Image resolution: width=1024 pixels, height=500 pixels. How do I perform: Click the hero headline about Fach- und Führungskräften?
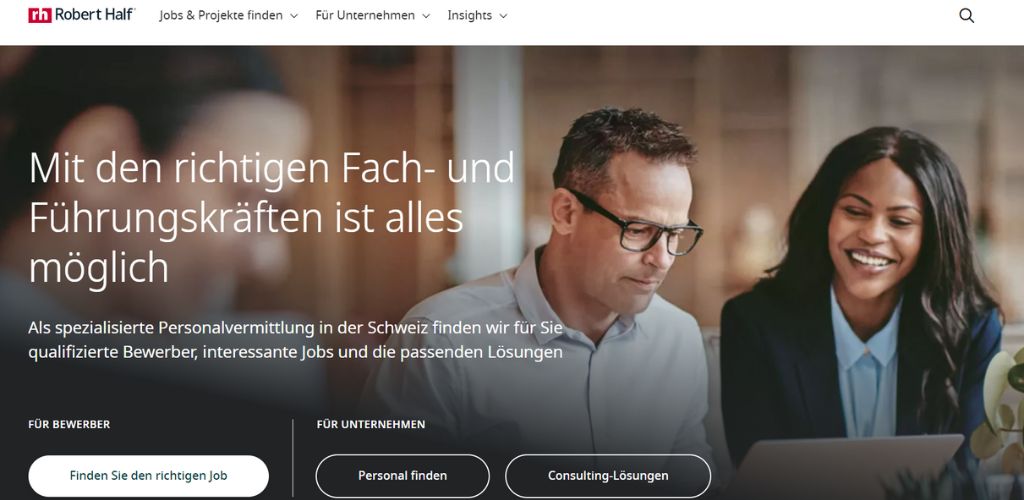(272, 217)
